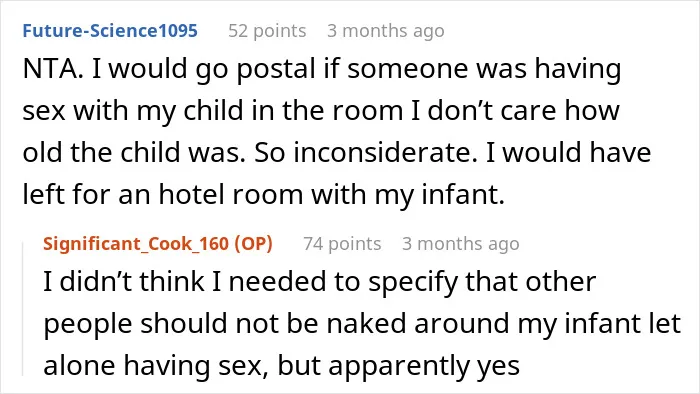
Task: Click the line 'left for an hotel room'
Action: pos(263,195)
